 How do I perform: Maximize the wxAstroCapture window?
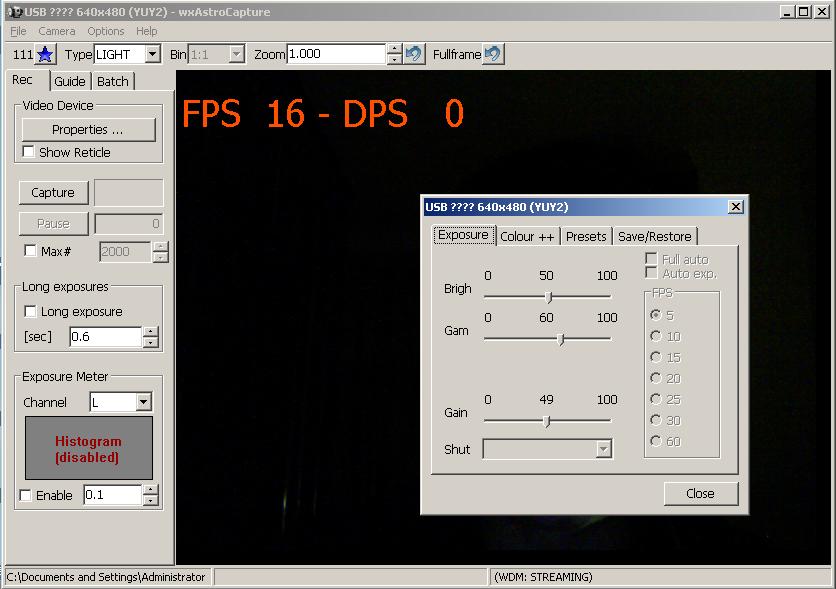point(804,12)
